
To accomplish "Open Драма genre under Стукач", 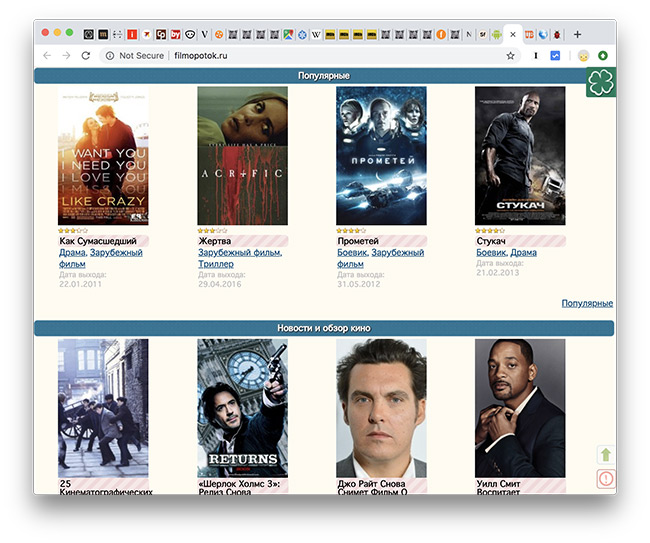I will [524, 252].
